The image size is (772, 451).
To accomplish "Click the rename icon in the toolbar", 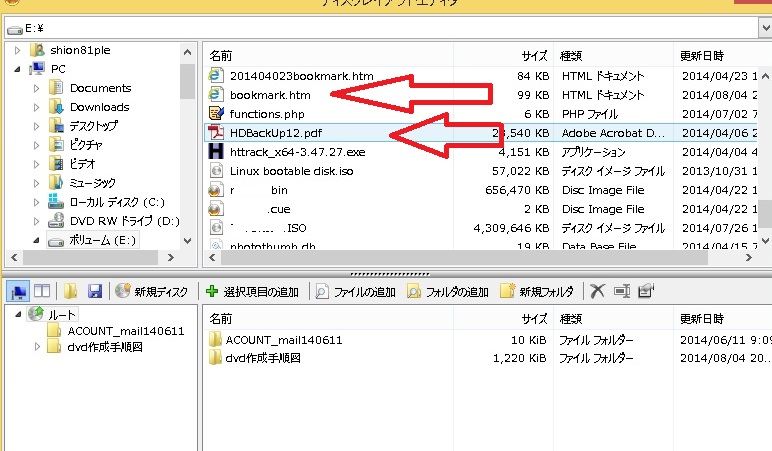I will [622, 291].
